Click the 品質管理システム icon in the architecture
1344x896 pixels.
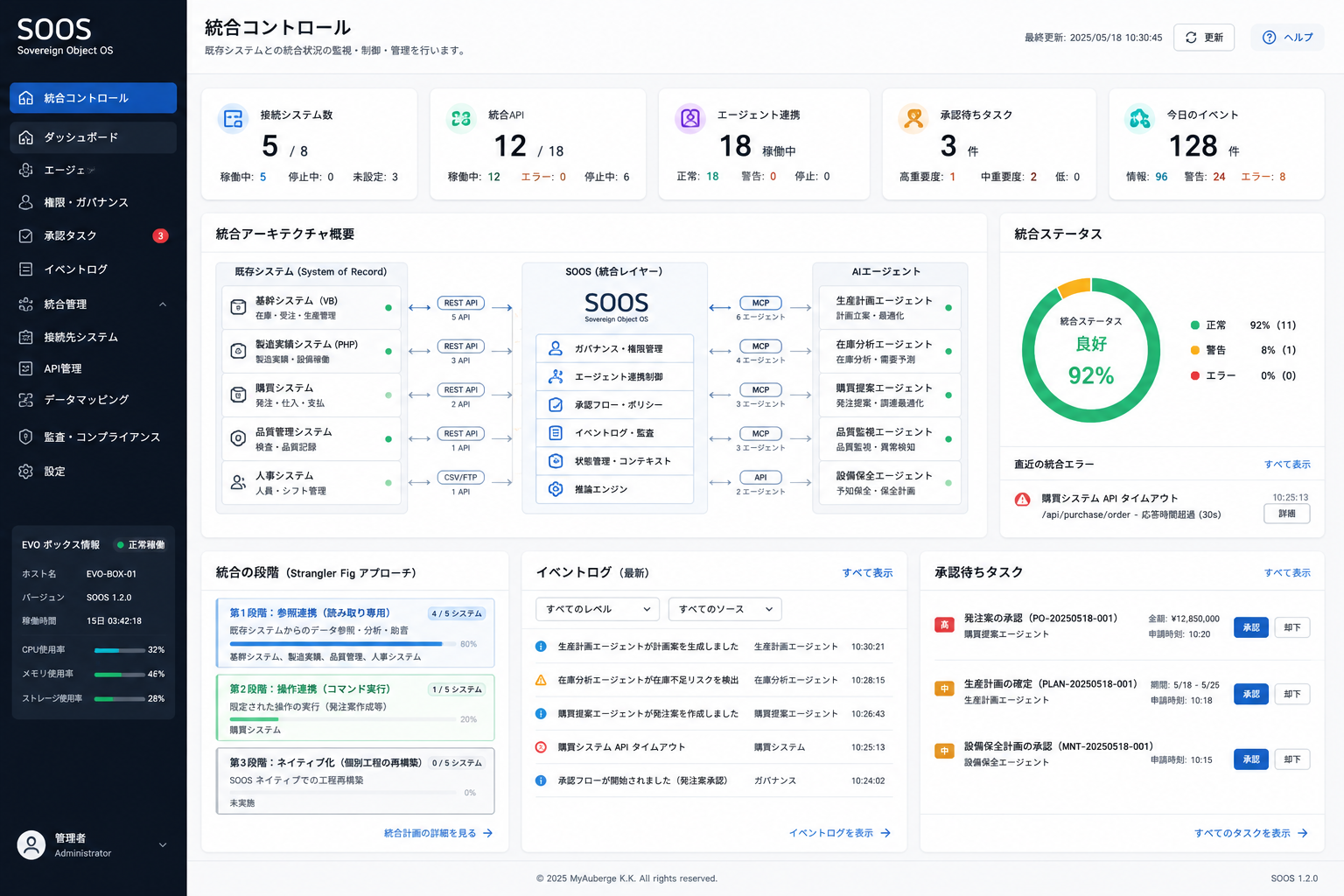[x=238, y=438]
